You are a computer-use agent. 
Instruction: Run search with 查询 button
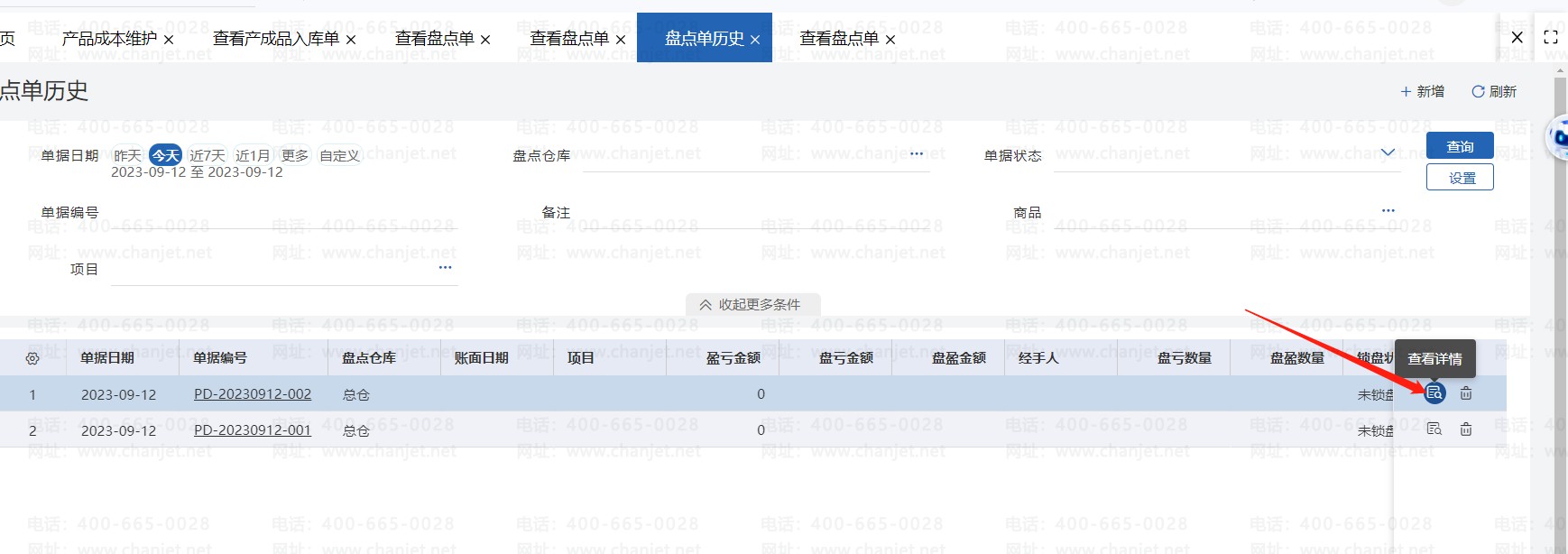[1460, 146]
